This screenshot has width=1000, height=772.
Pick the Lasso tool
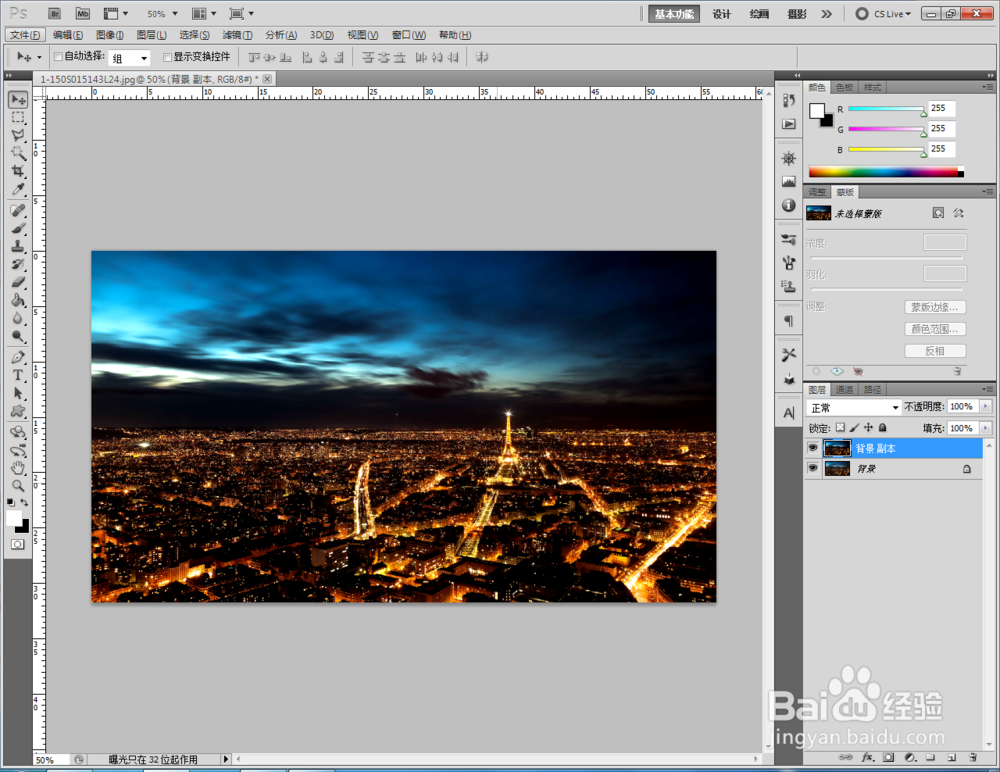(18, 135)
